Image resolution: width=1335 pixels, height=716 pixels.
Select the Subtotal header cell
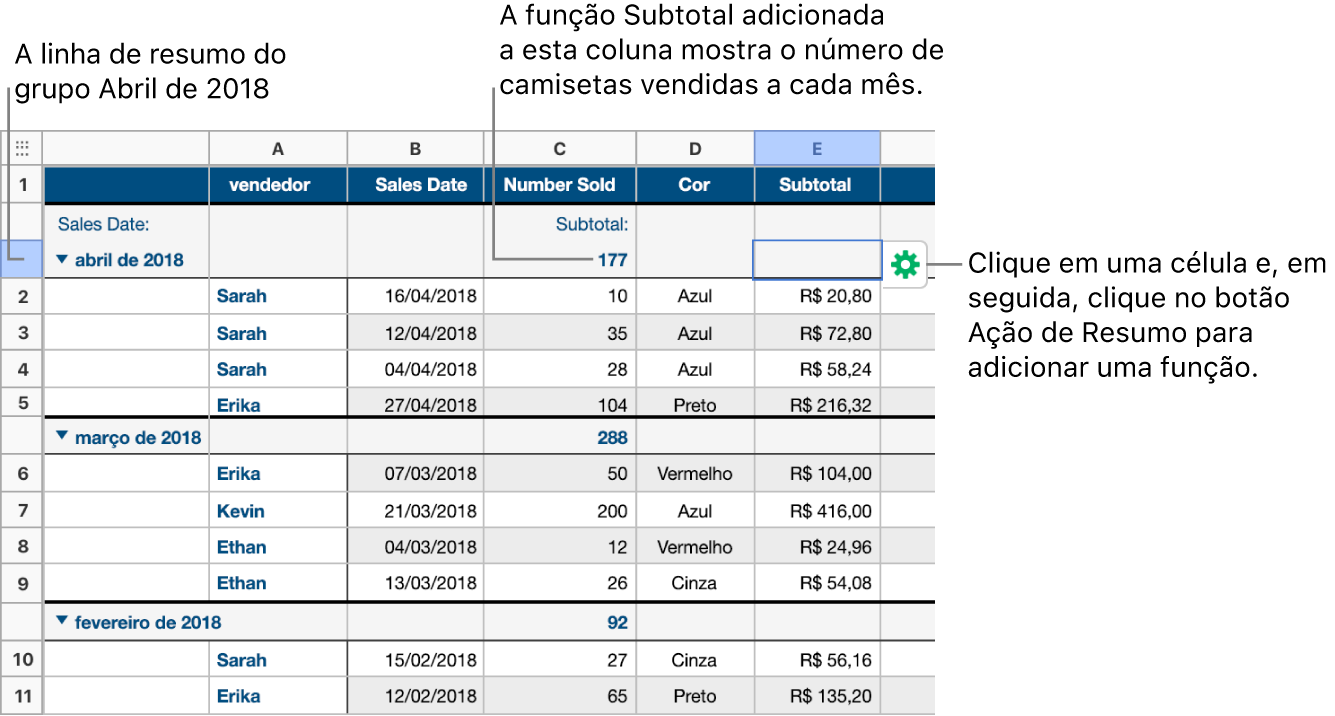tap(816, 184)
